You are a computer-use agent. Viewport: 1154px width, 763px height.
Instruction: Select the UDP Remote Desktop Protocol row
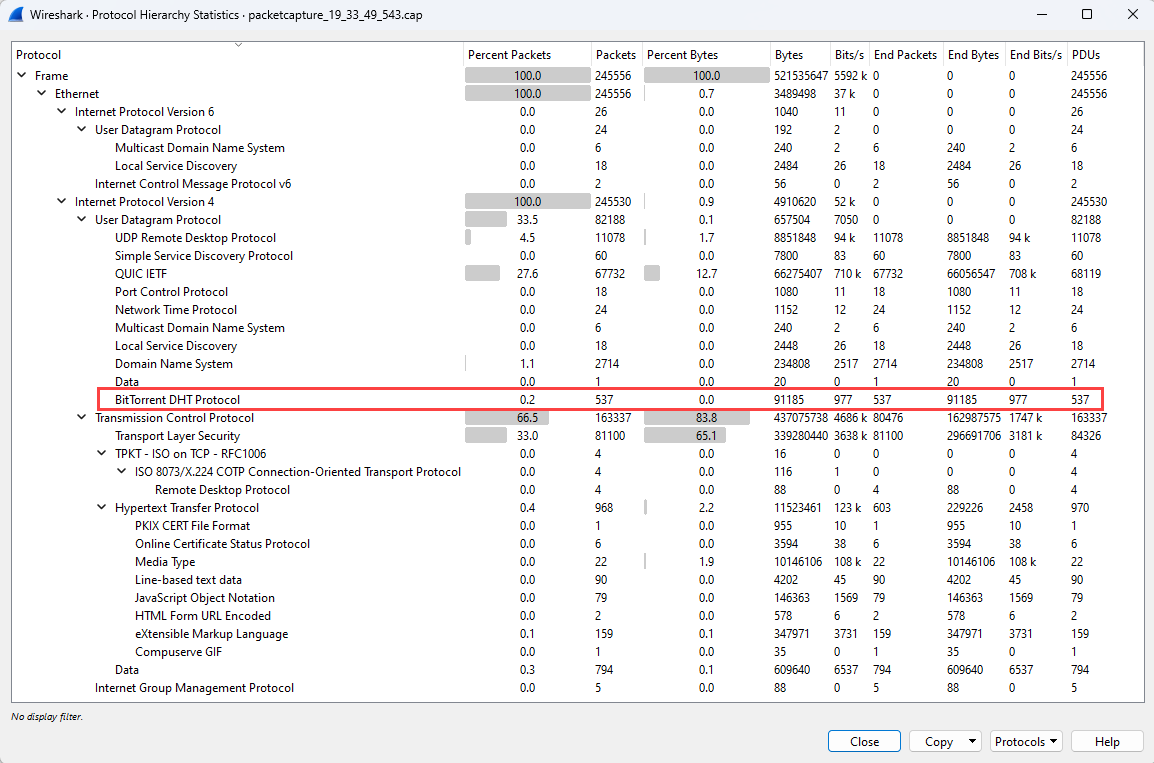pyautogui.click(x=195, y=237)
